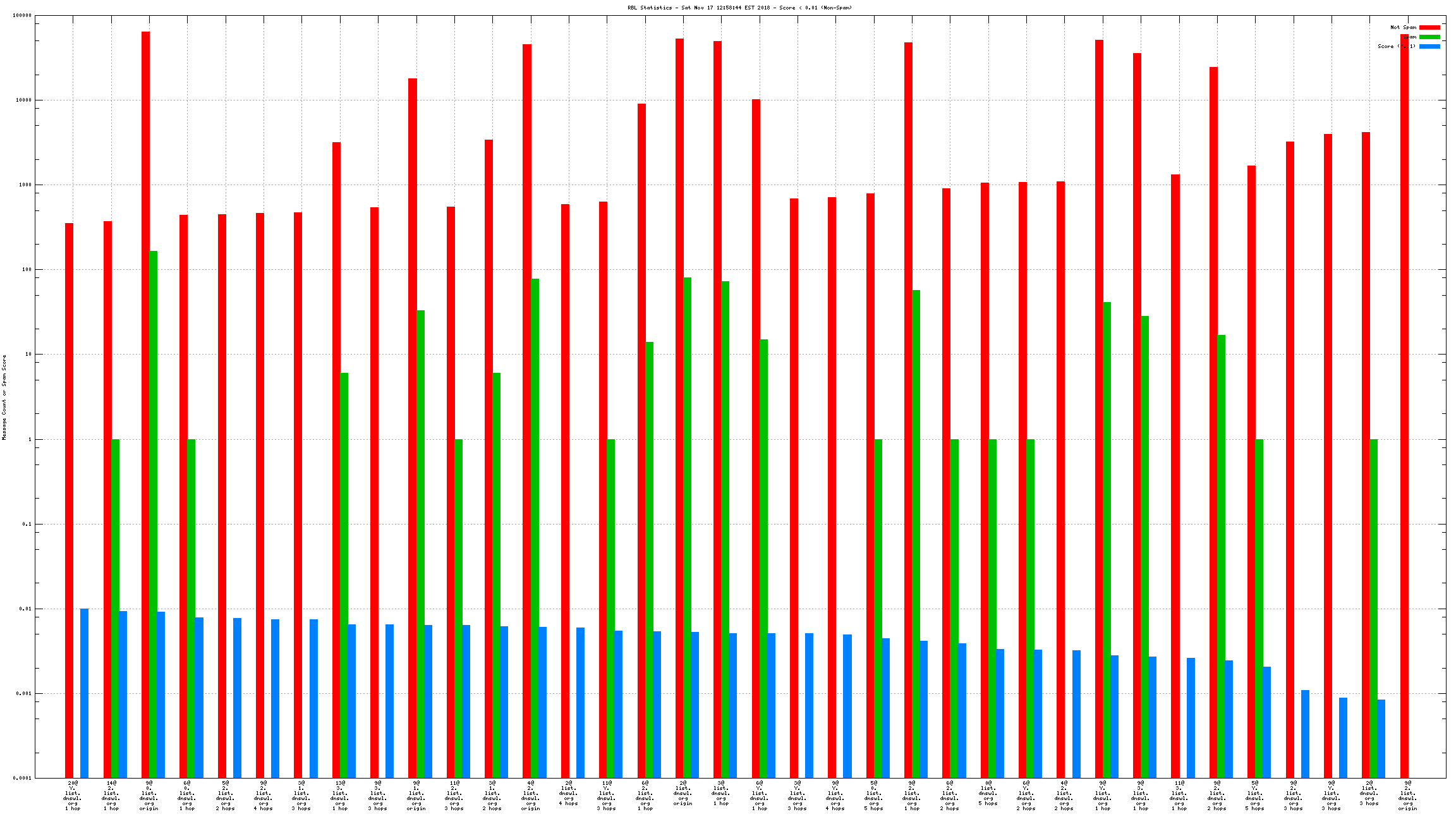Click the '0@ list.dnswl.org 5 hops' x-axis label
Viewport: 1456px width, 819px height.
point(988,793)
